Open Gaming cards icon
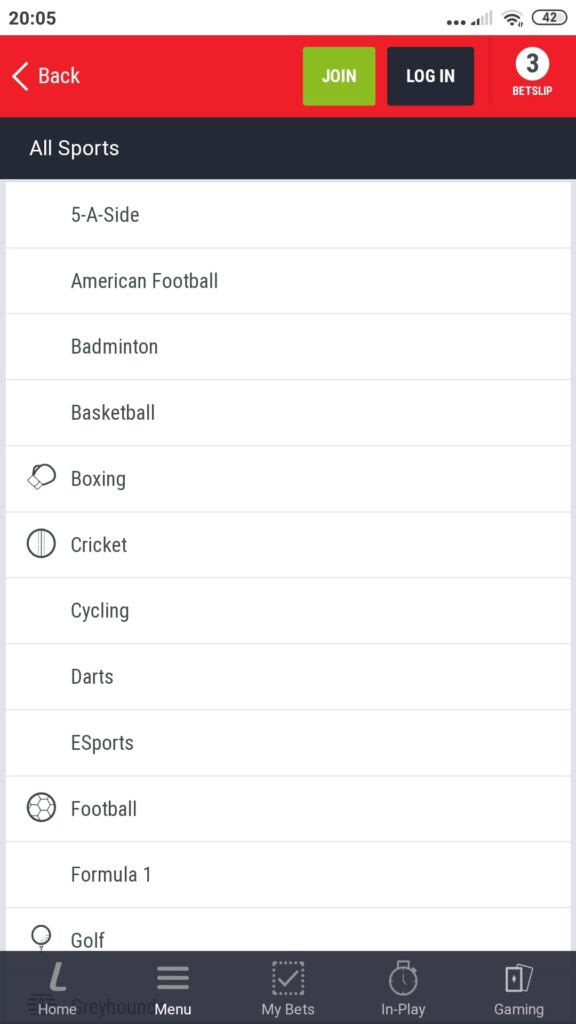576x1024 pixels. 519,978
